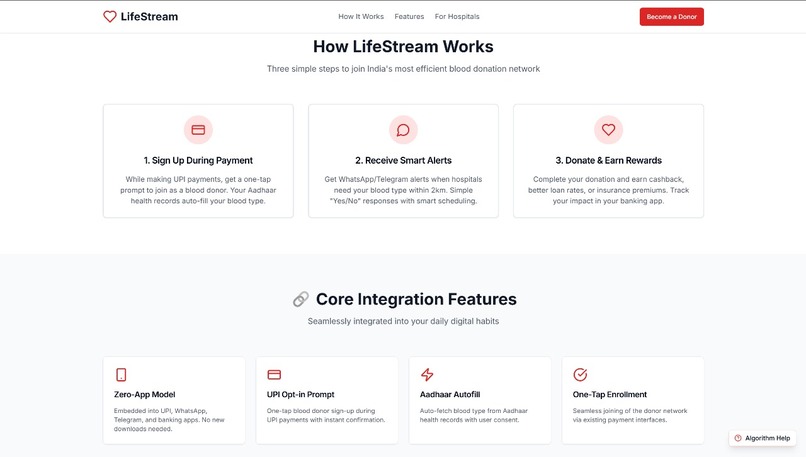Click the One-tap blood donor sign-up description
Screen dimensions: 806x457
(325, 415)
